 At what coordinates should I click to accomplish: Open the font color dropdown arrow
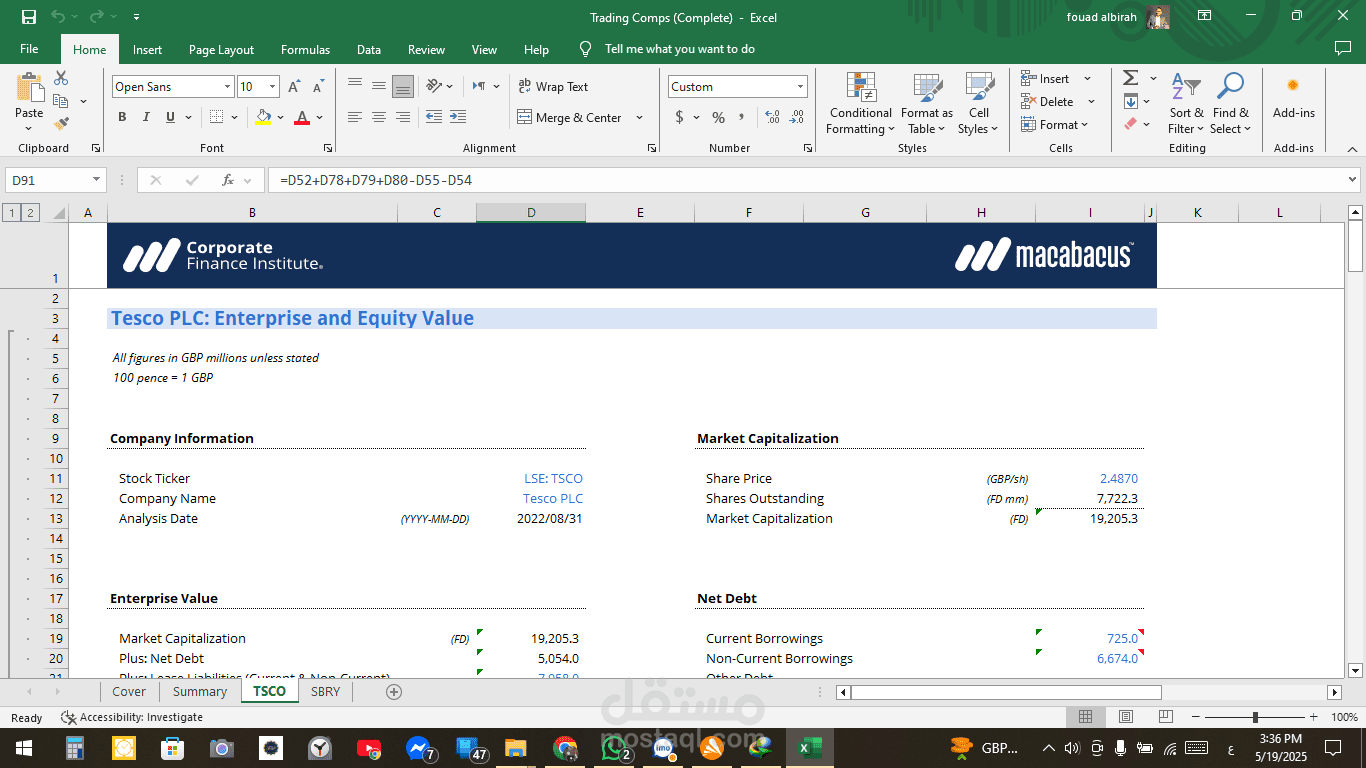coord(320,118)
